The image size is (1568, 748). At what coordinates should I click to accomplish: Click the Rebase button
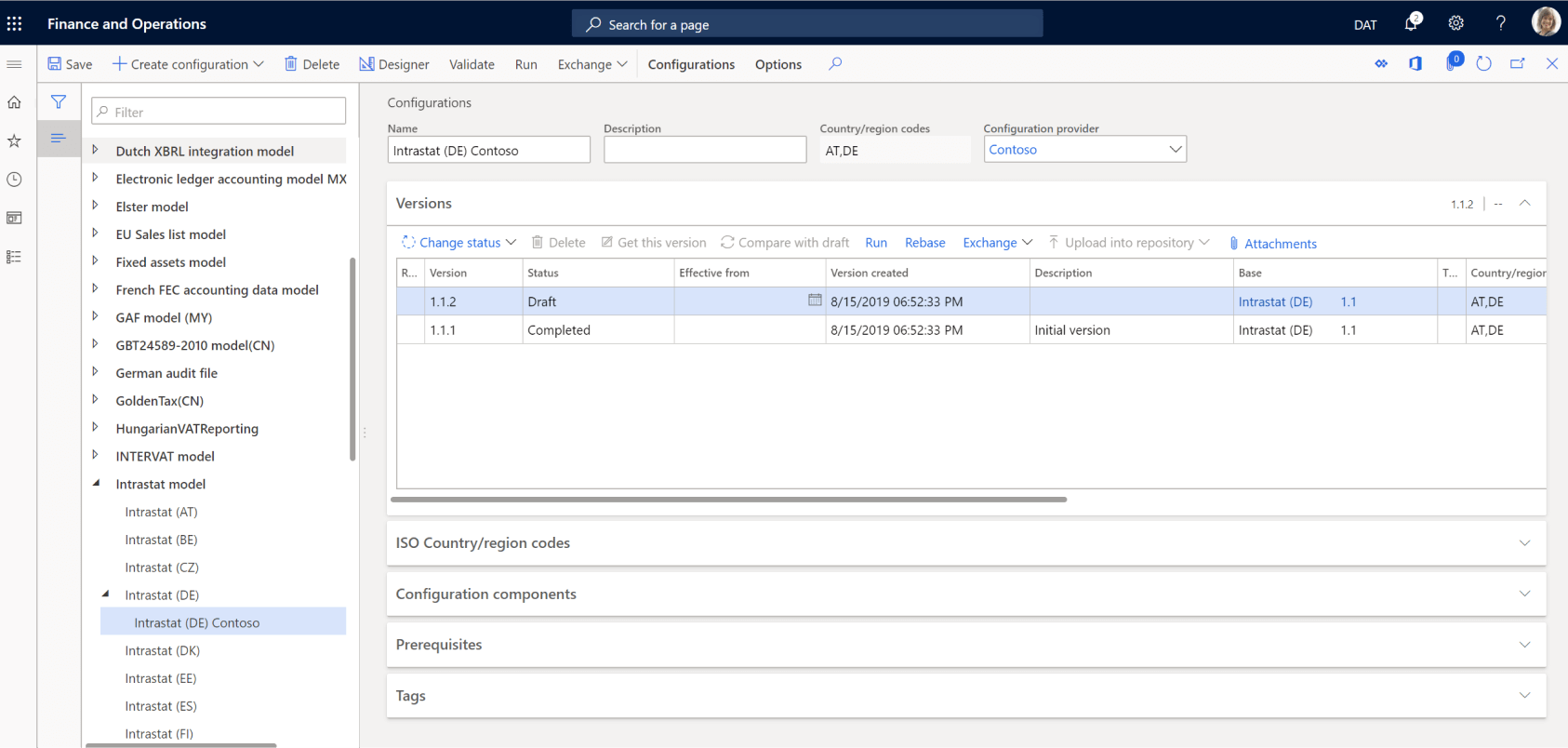[924, 243]
